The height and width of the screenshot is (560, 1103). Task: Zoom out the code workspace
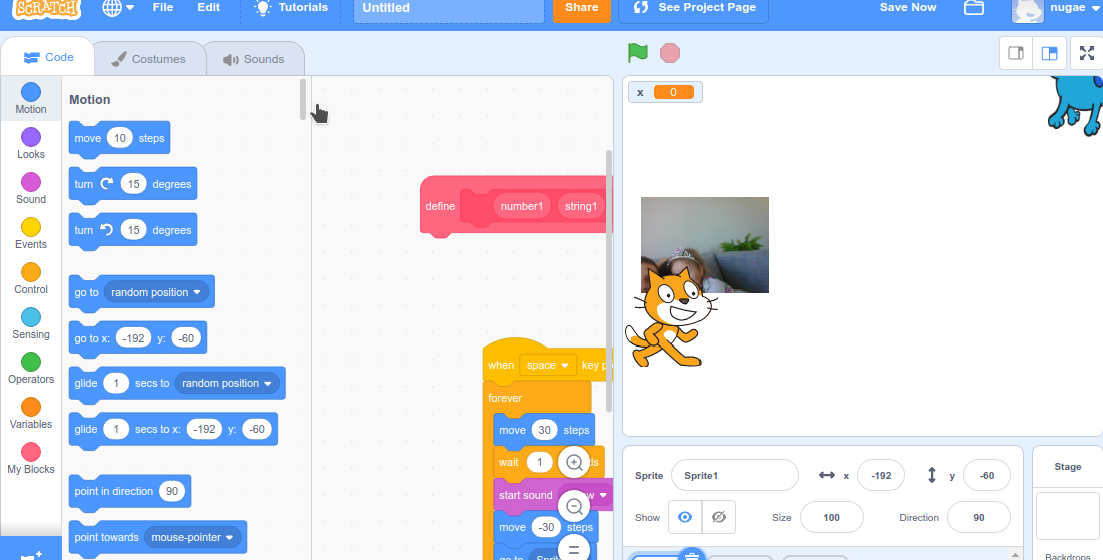[x=574, y=506]
